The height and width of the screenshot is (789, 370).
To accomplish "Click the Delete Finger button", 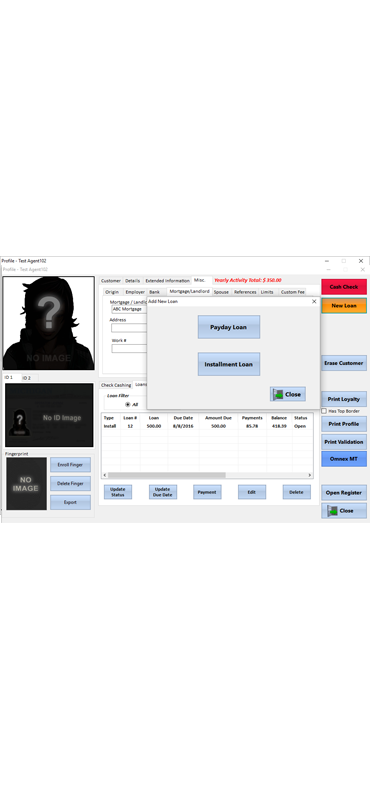I will [70, 484].
